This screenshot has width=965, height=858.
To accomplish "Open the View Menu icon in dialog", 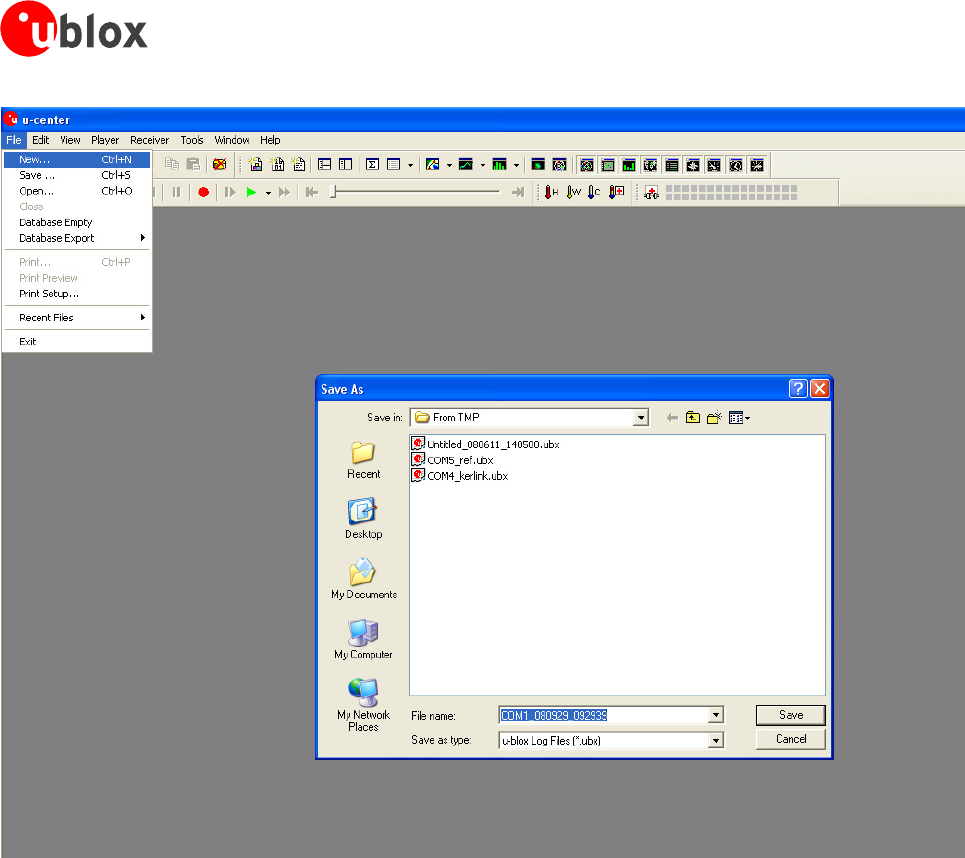I will [739, 418].
